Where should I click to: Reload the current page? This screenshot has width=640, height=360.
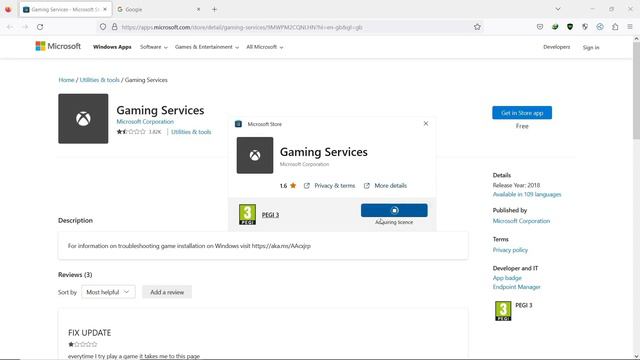pyautogui.click(x=40, y=27)
